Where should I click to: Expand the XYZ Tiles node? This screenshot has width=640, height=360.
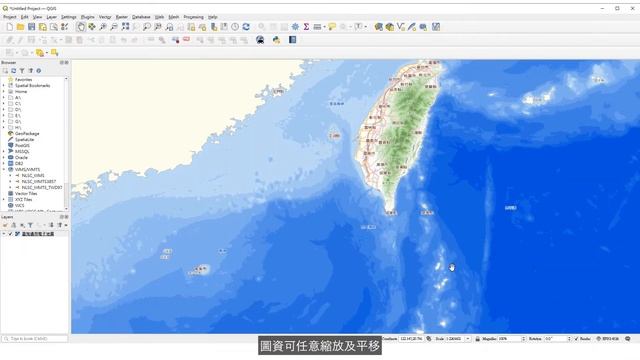tap(4, 200)
